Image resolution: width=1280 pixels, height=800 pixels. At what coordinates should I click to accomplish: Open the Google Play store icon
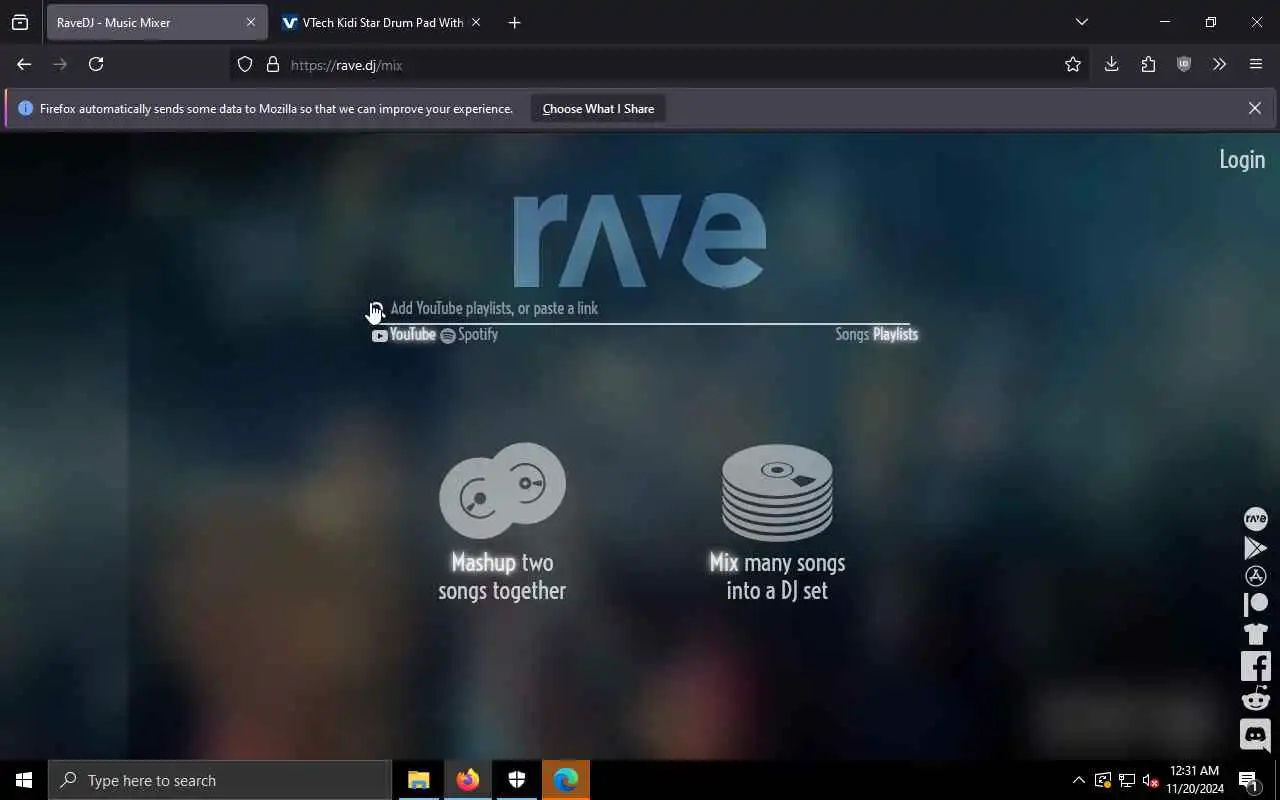[1255, 547]
